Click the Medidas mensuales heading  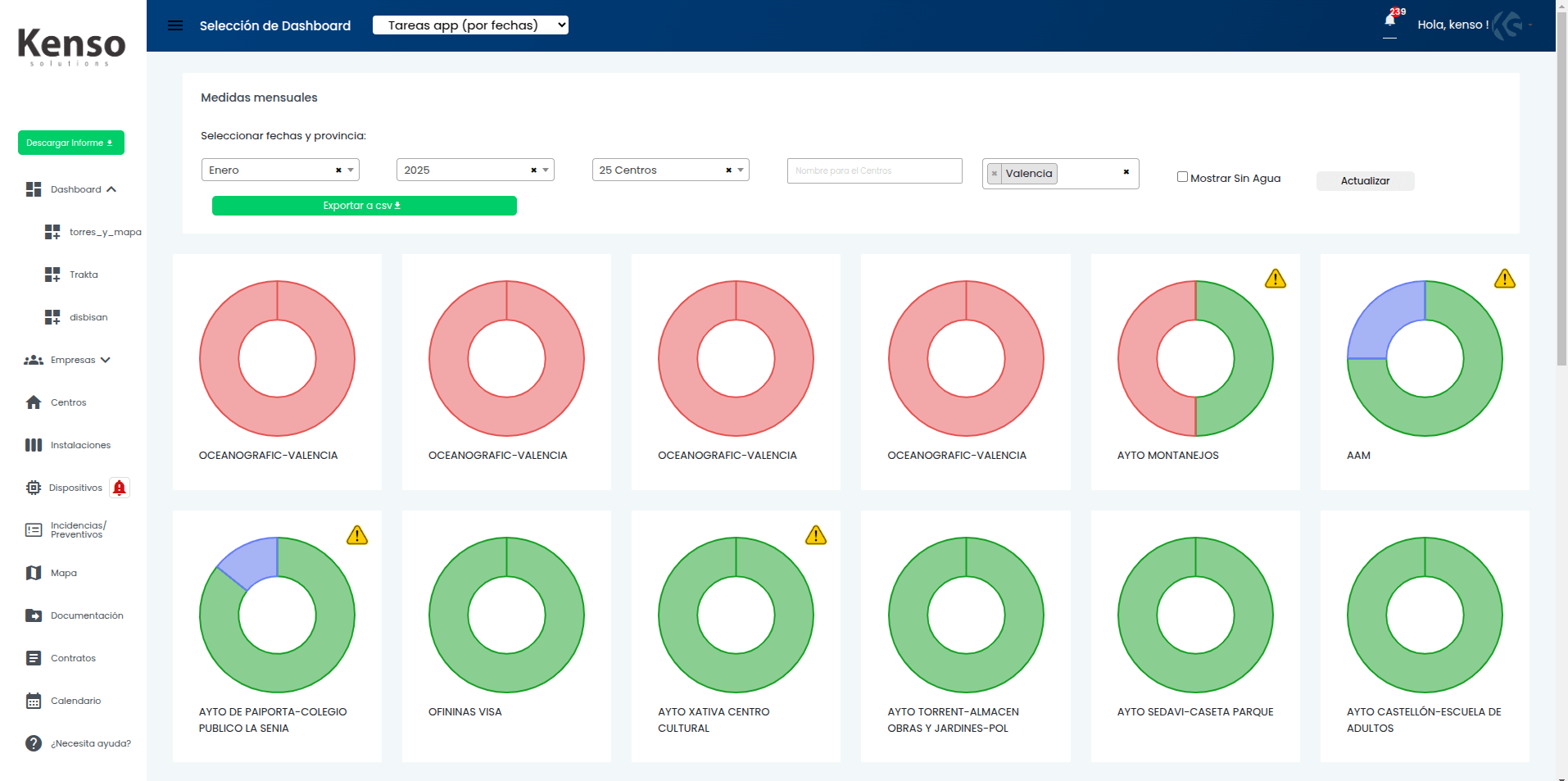point(259,98)
